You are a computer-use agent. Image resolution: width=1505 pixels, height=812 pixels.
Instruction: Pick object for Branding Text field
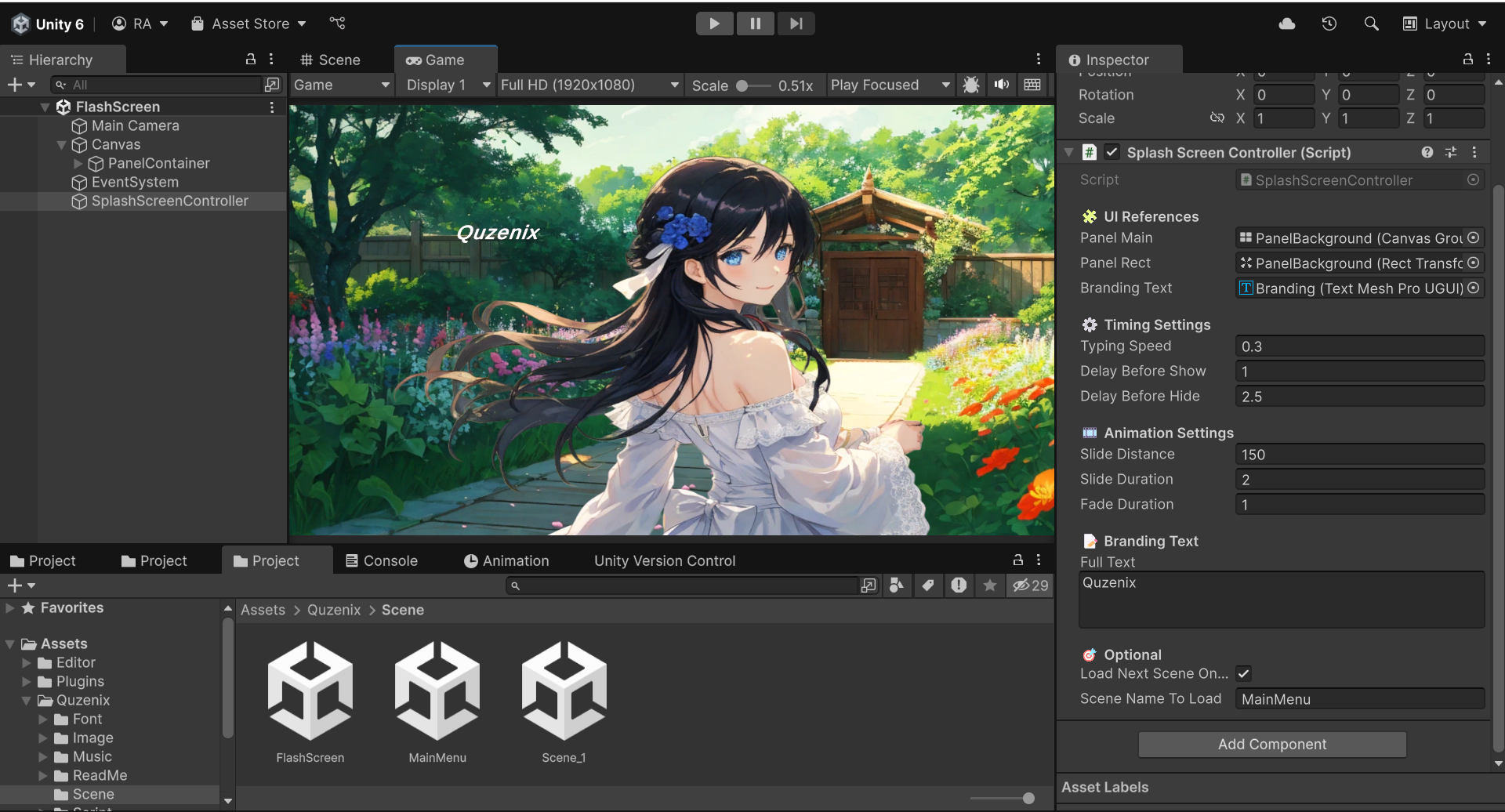click(1474, 288)
